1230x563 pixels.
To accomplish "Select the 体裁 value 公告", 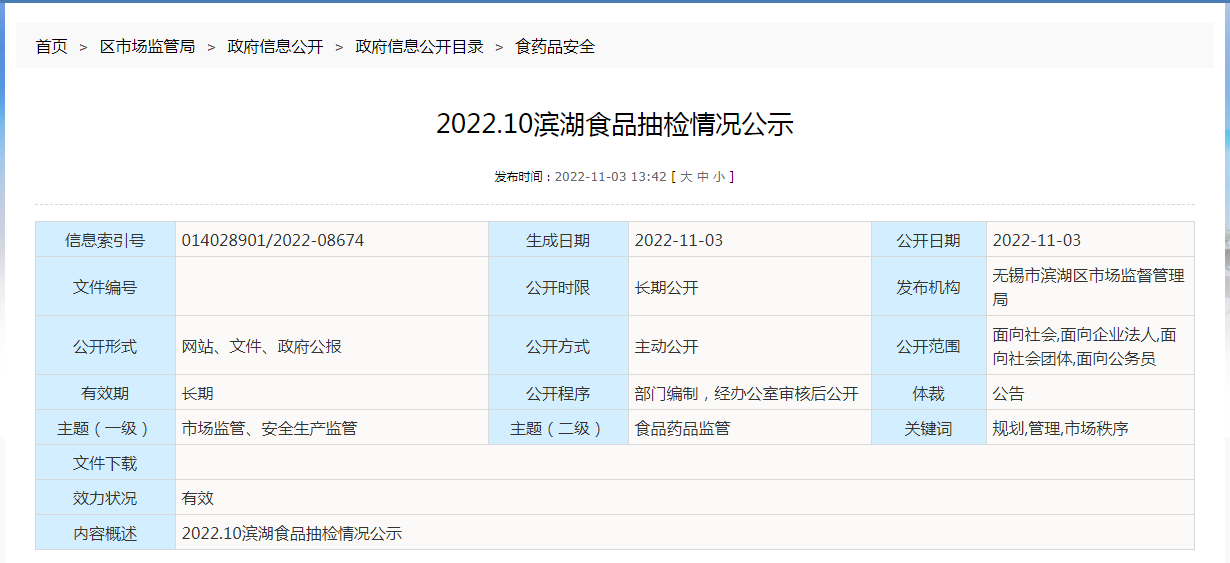I will coord(1008,393).
